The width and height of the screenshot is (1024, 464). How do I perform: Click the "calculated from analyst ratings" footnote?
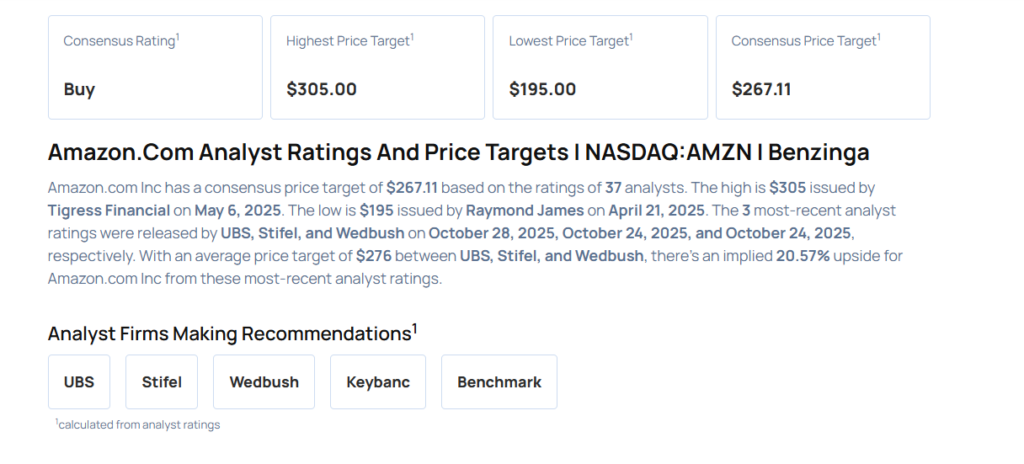138,425
